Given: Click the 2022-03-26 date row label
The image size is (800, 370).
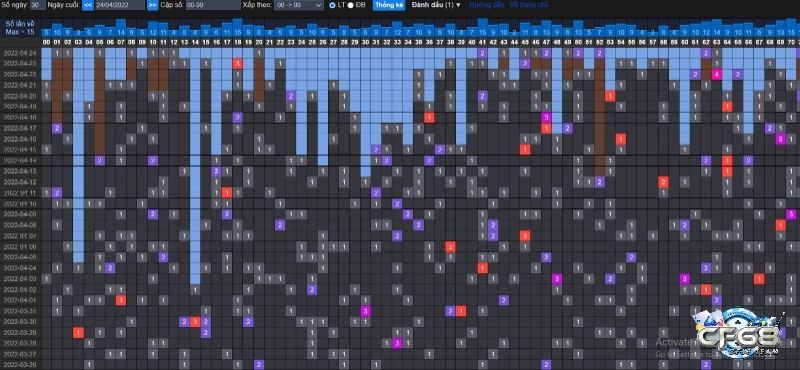Looking at the screenshot, I should click(x=20, y=365).
